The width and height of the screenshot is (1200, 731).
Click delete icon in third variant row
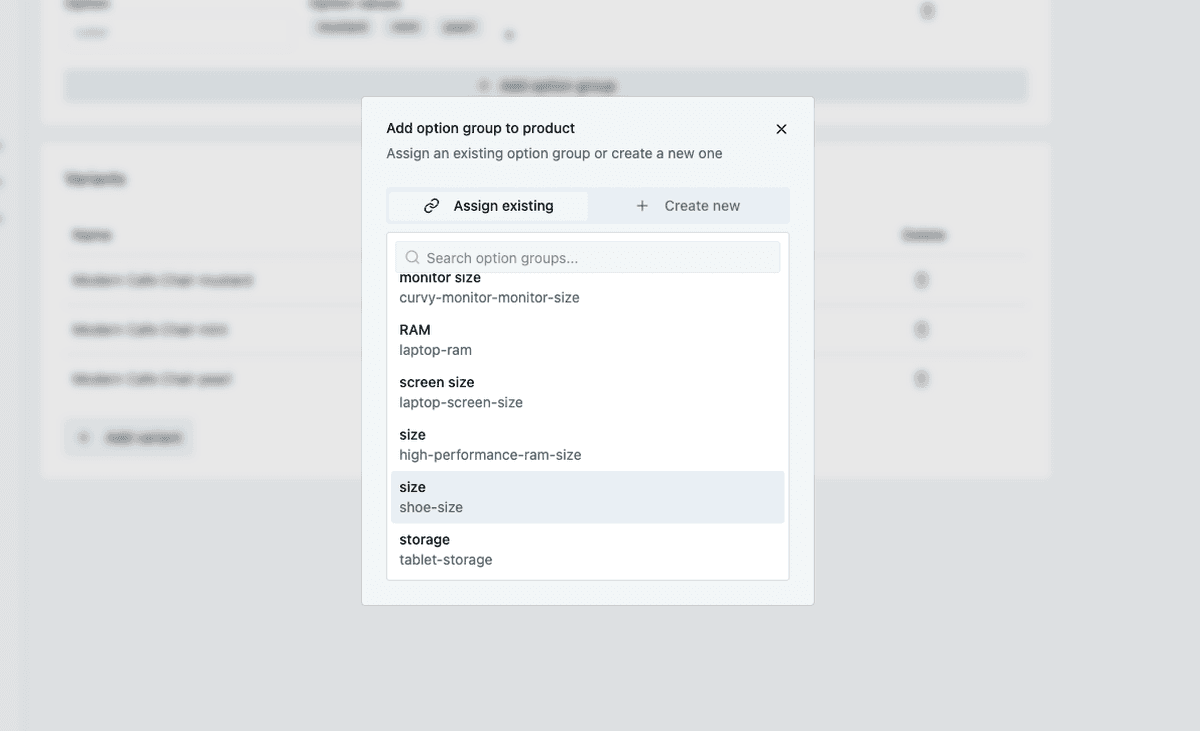click(921, 379)
